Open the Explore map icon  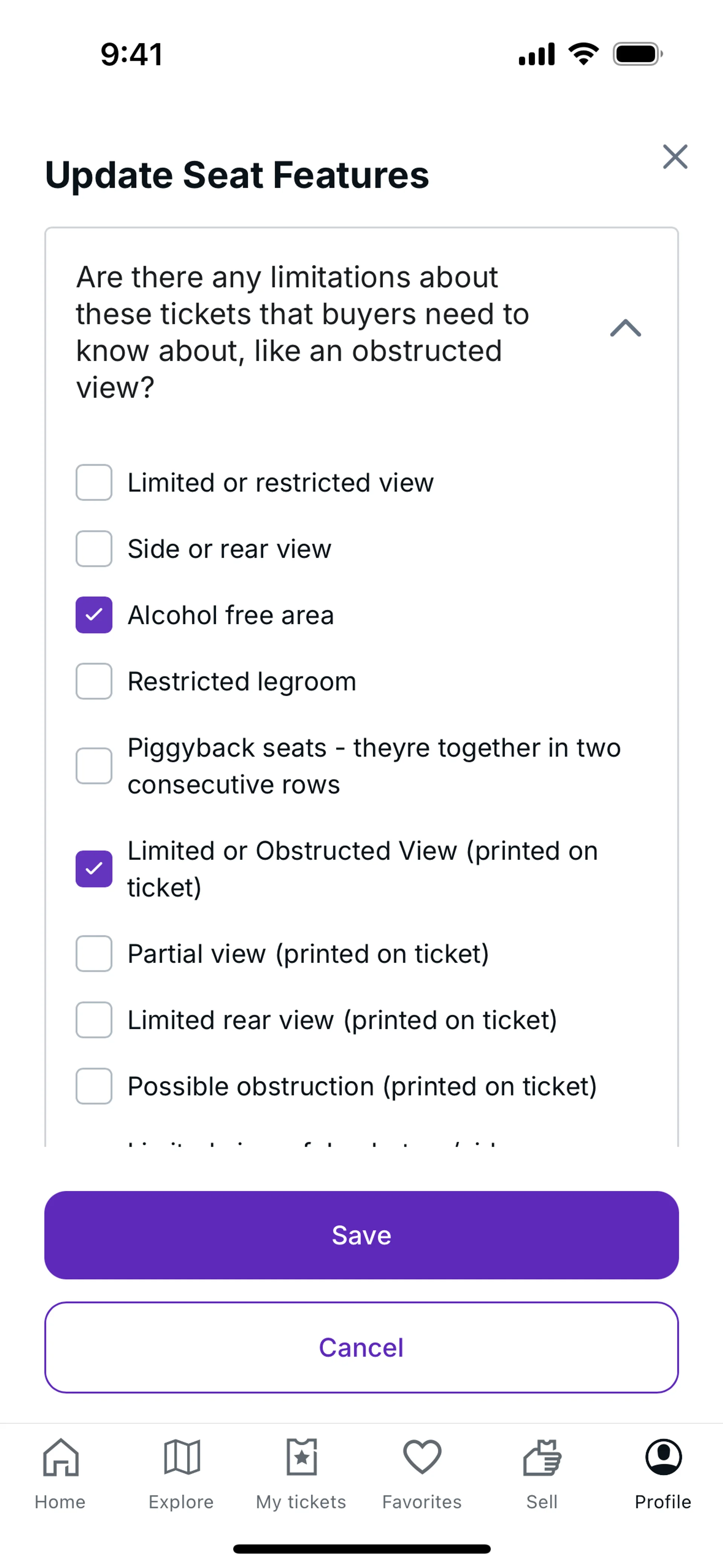(182, 1458)
